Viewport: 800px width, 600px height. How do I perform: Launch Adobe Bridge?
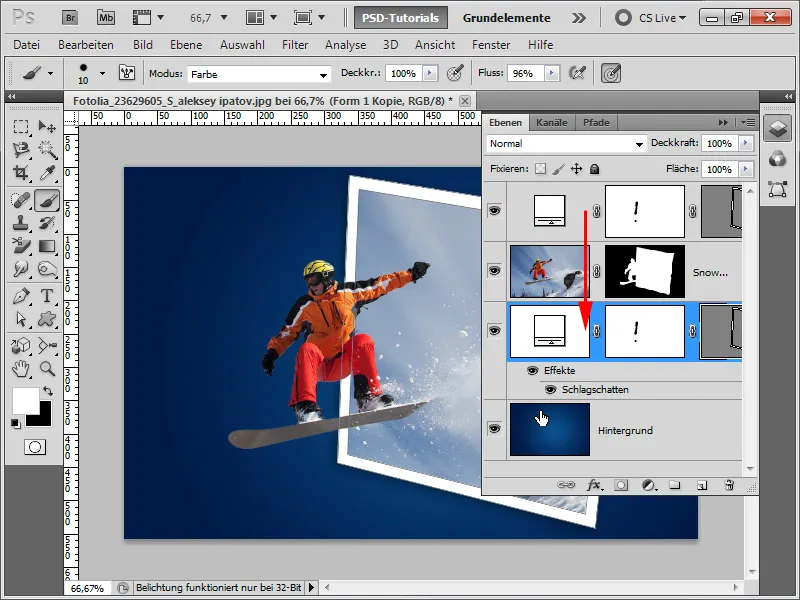70,18
